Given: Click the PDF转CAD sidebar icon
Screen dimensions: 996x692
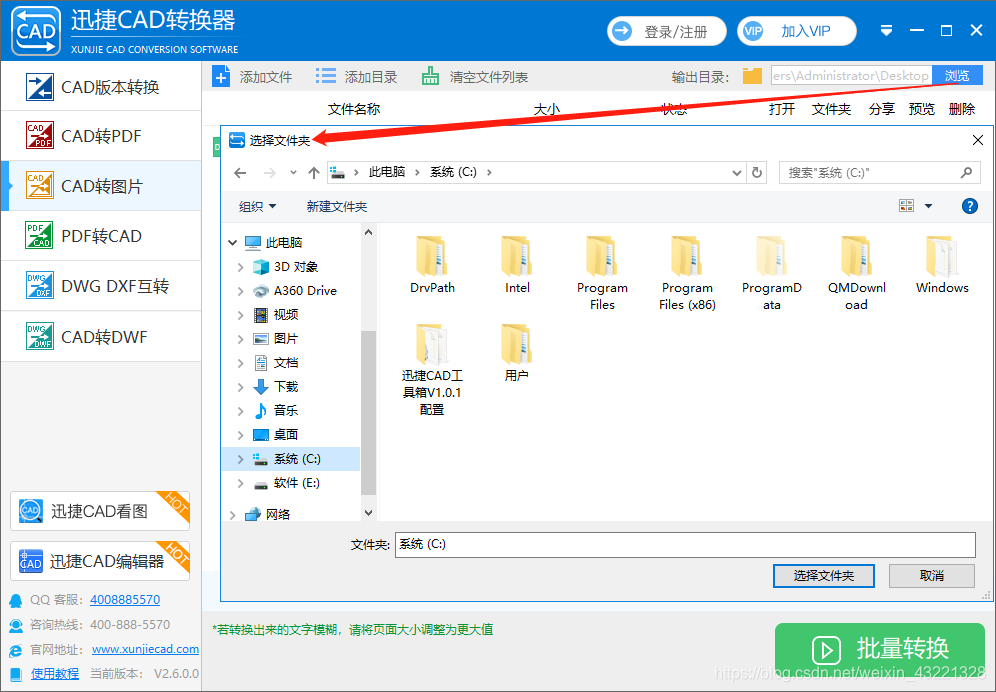Looking at the screenshot, I should point(39,236).
